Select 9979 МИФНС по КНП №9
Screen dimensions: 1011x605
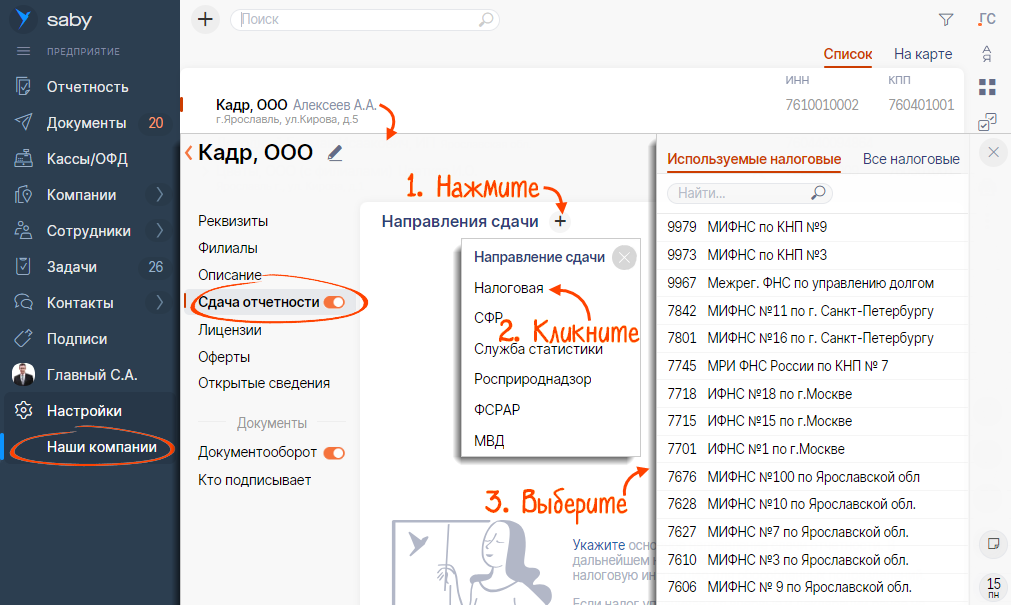(812, 227)
